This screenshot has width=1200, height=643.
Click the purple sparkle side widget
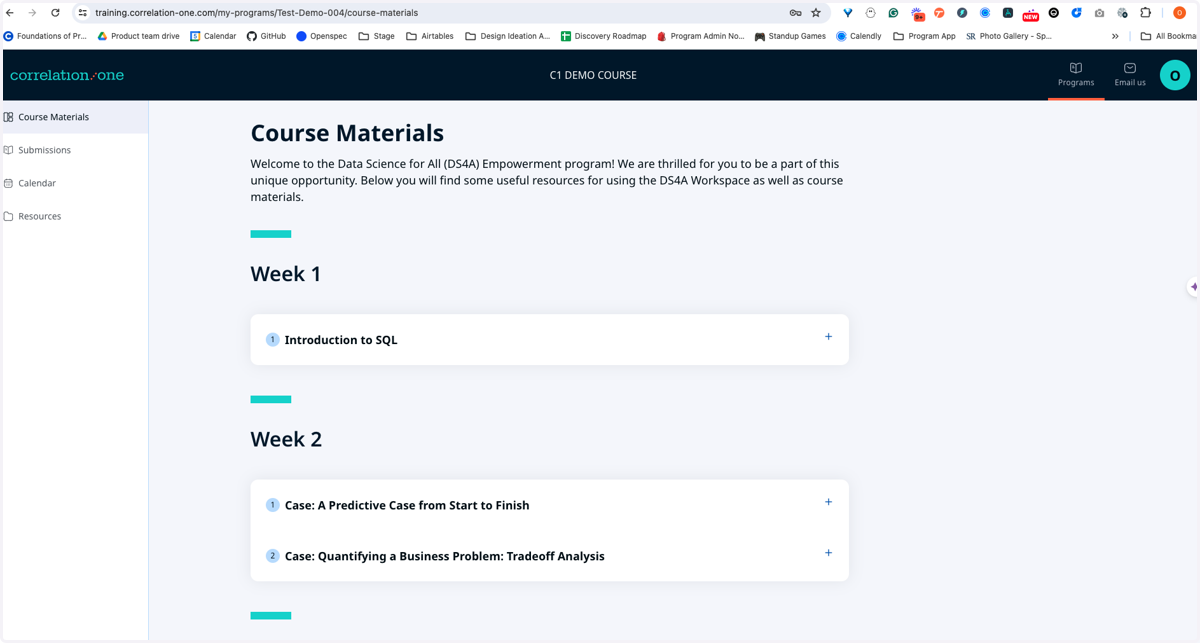point(1193,287)
